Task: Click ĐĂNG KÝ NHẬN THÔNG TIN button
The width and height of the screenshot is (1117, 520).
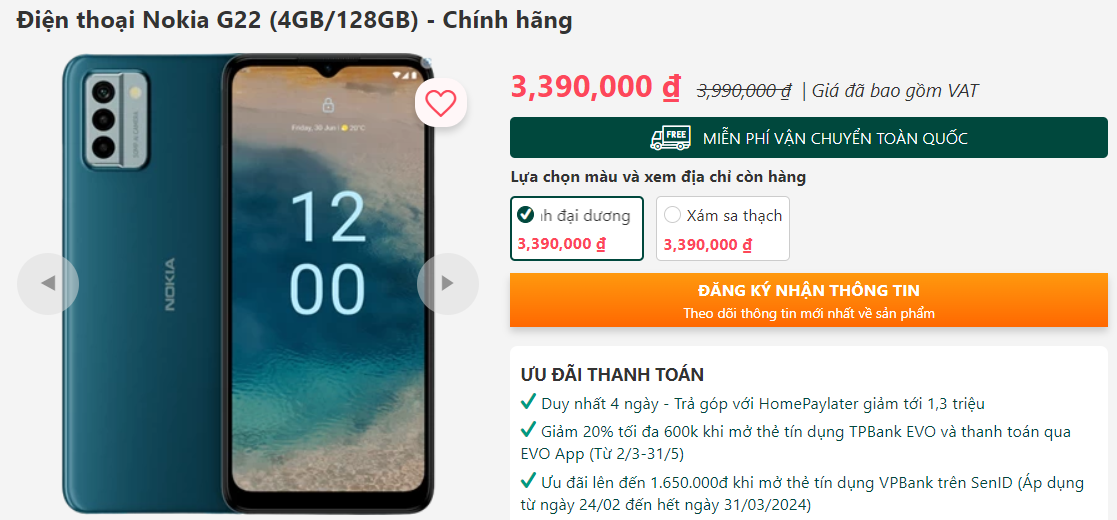Action: [x=809, y=300]
